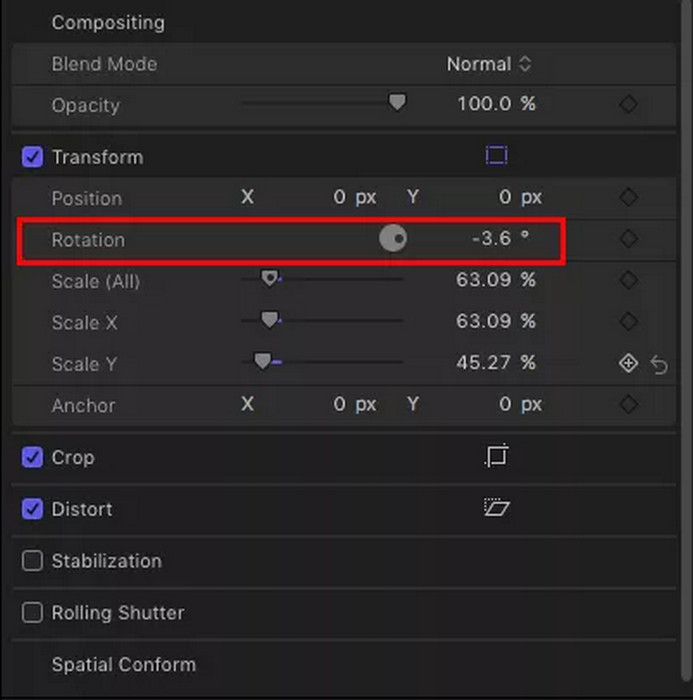Click the Transform onscreen controls icon

click(497, 156)
